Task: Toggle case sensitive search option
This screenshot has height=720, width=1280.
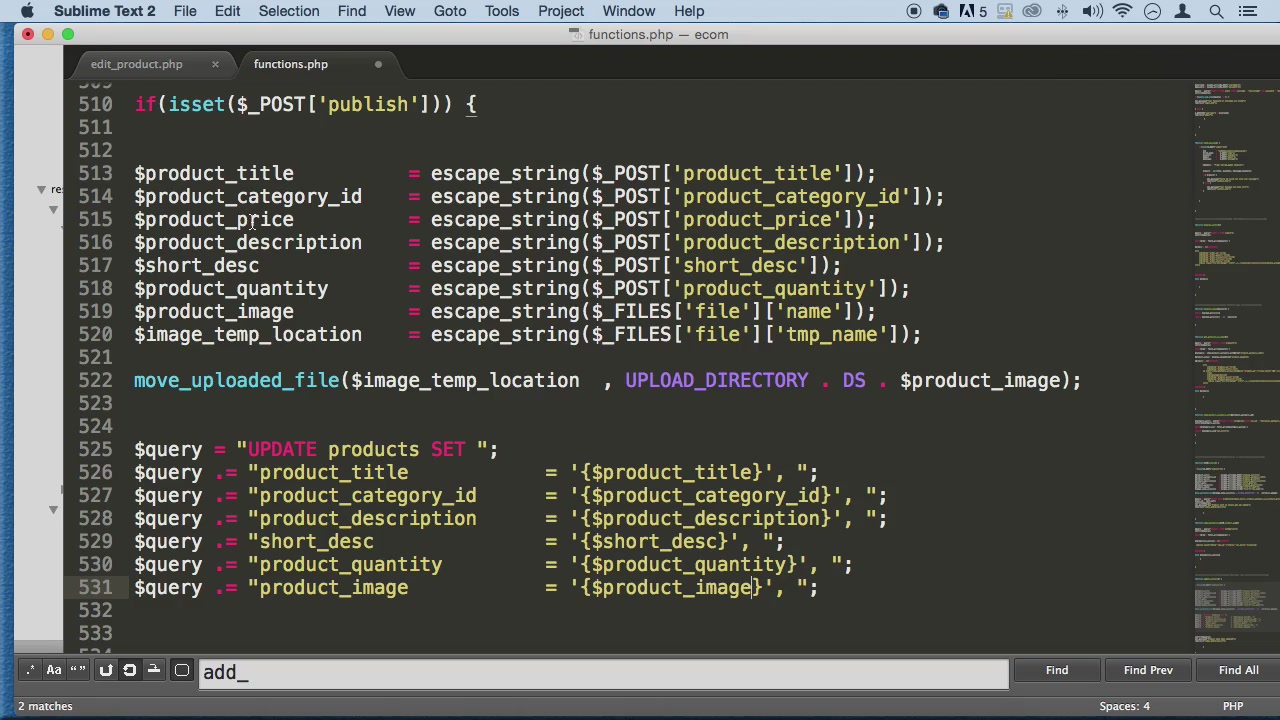Action: tap(54, 670)
